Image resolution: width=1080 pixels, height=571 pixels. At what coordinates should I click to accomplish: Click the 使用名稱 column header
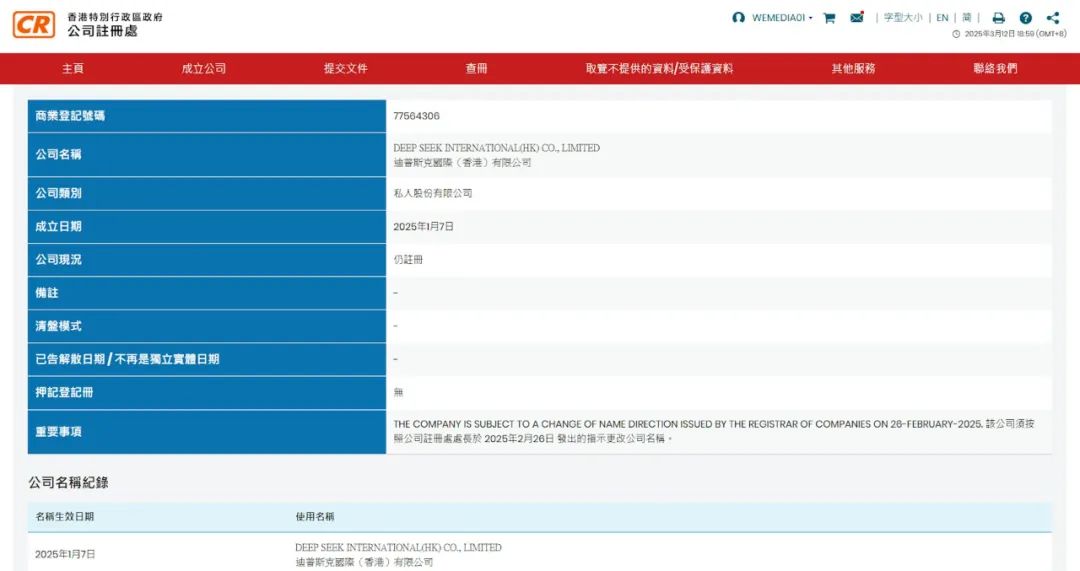click(315, 516)
